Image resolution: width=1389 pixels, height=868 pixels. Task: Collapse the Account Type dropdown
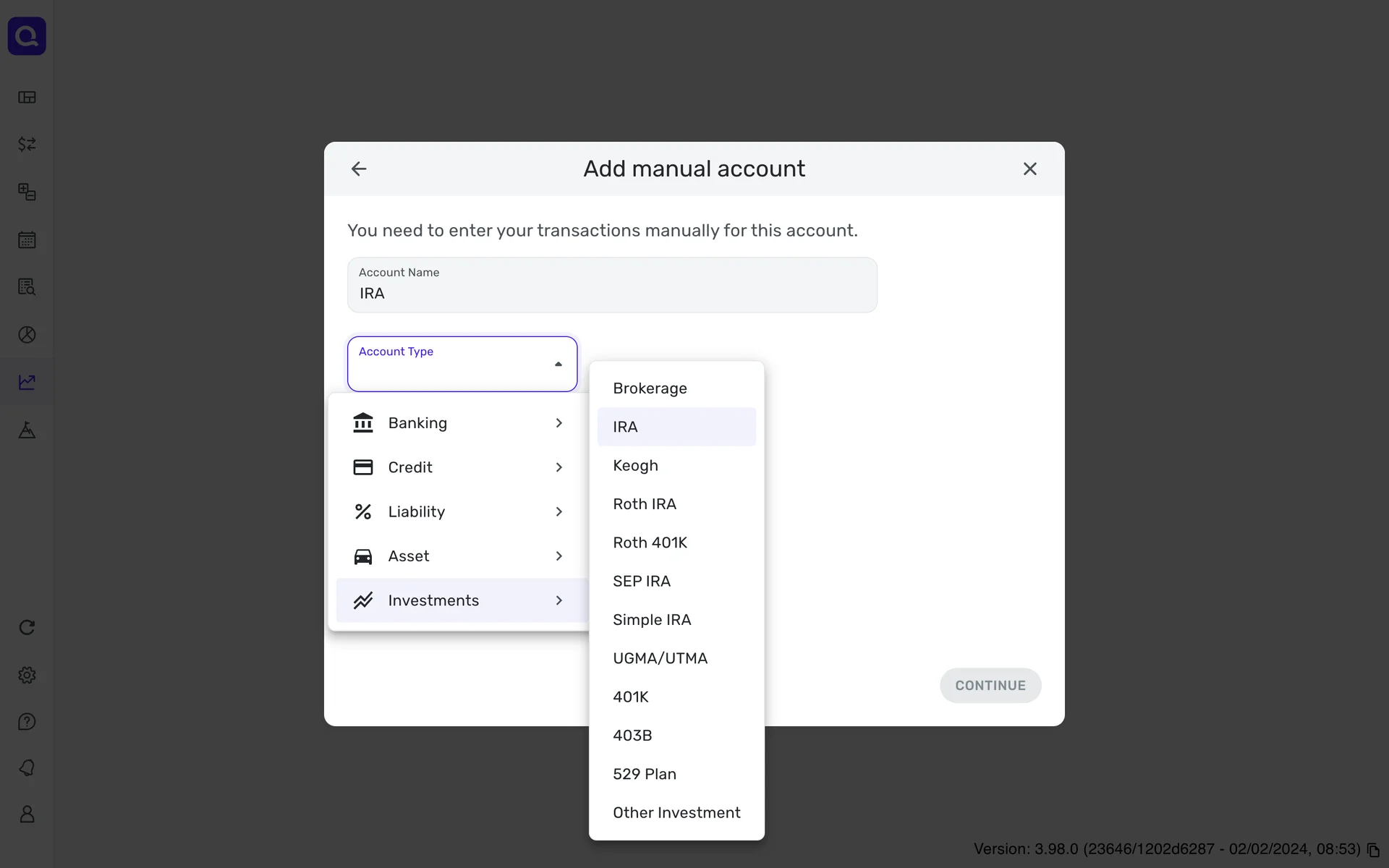[558, 364]
